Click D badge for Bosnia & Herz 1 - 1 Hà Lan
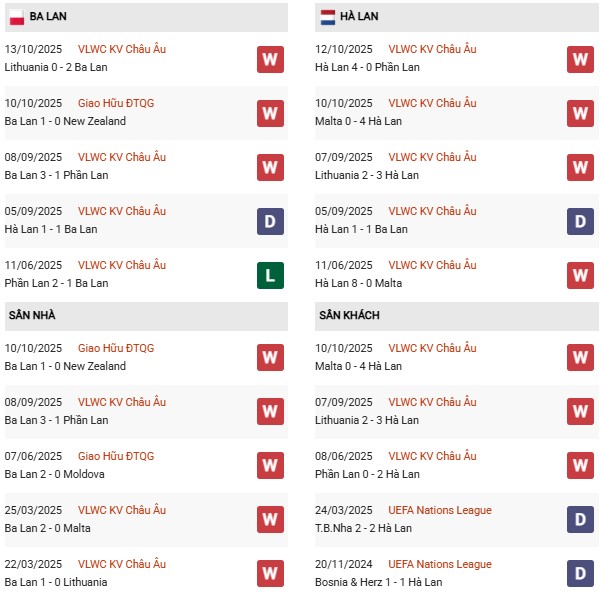Image resolution: width=600 pixels, height=594 pixels. (580, 574)
